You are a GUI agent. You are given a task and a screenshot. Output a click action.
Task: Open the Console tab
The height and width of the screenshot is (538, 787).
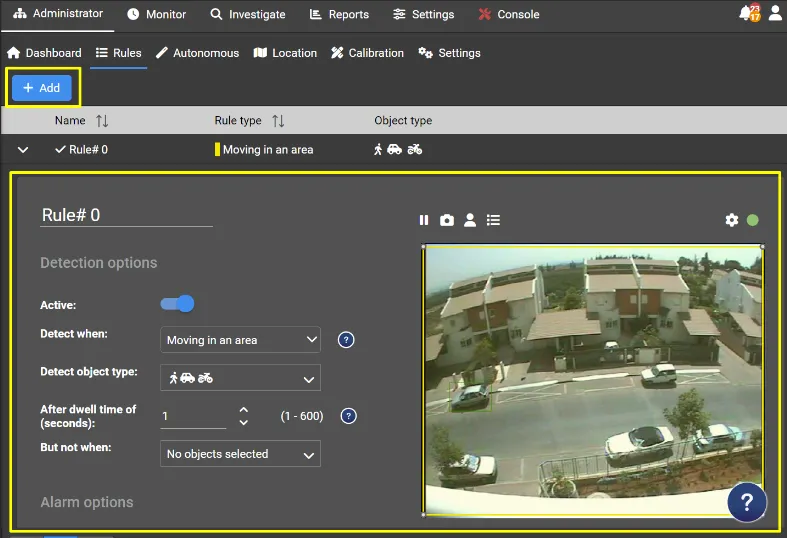tap(508, 15)
